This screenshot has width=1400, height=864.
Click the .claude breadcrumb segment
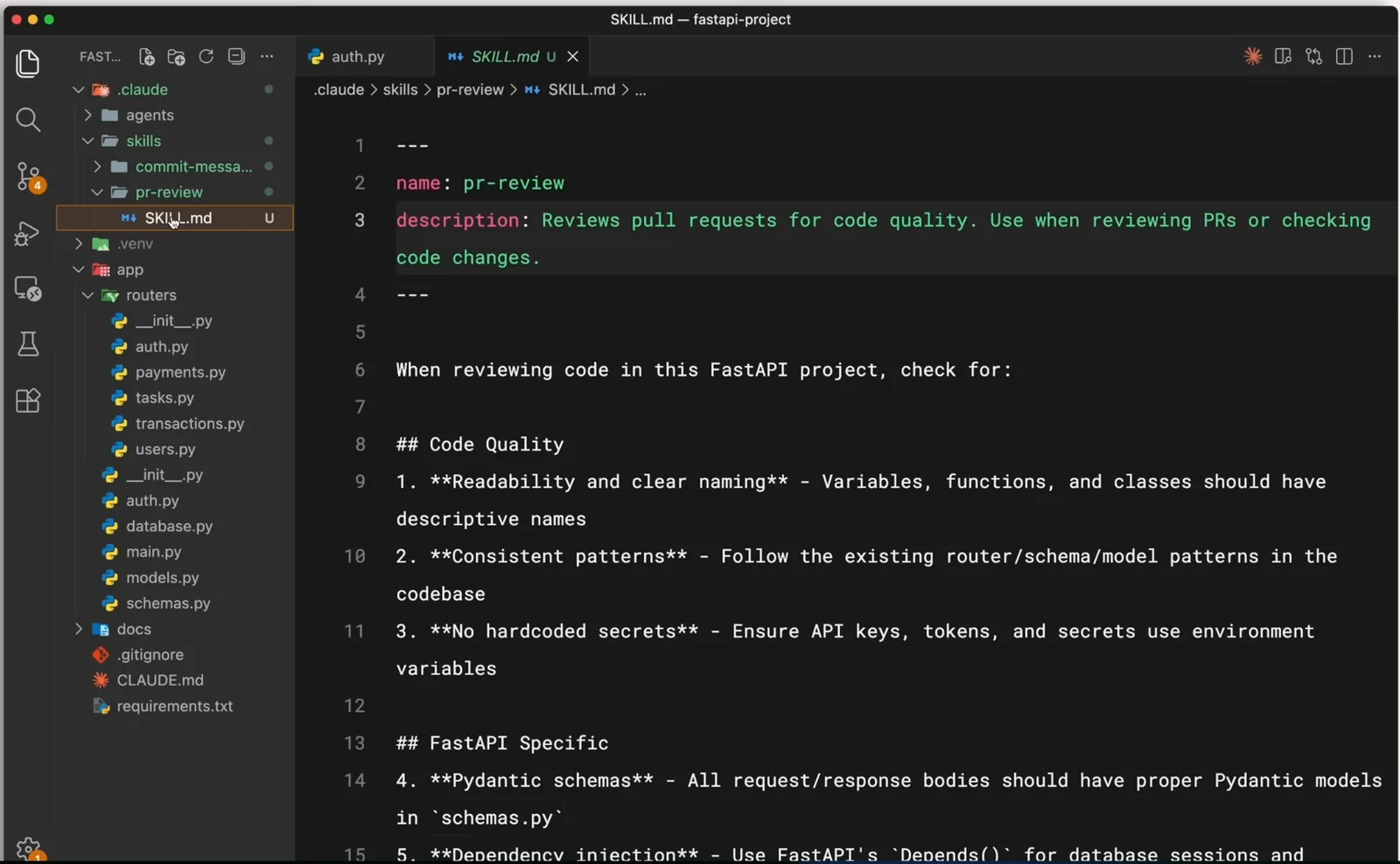coord(339,90)
